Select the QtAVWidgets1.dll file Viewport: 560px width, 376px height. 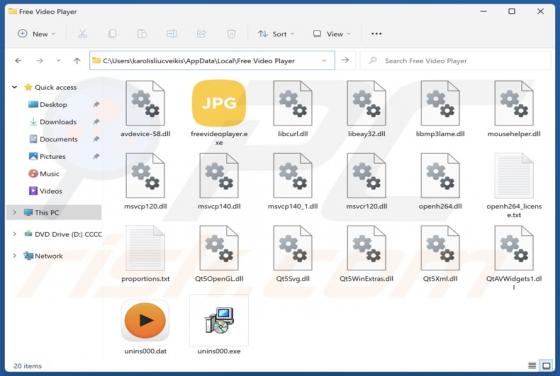click(514, 258)
